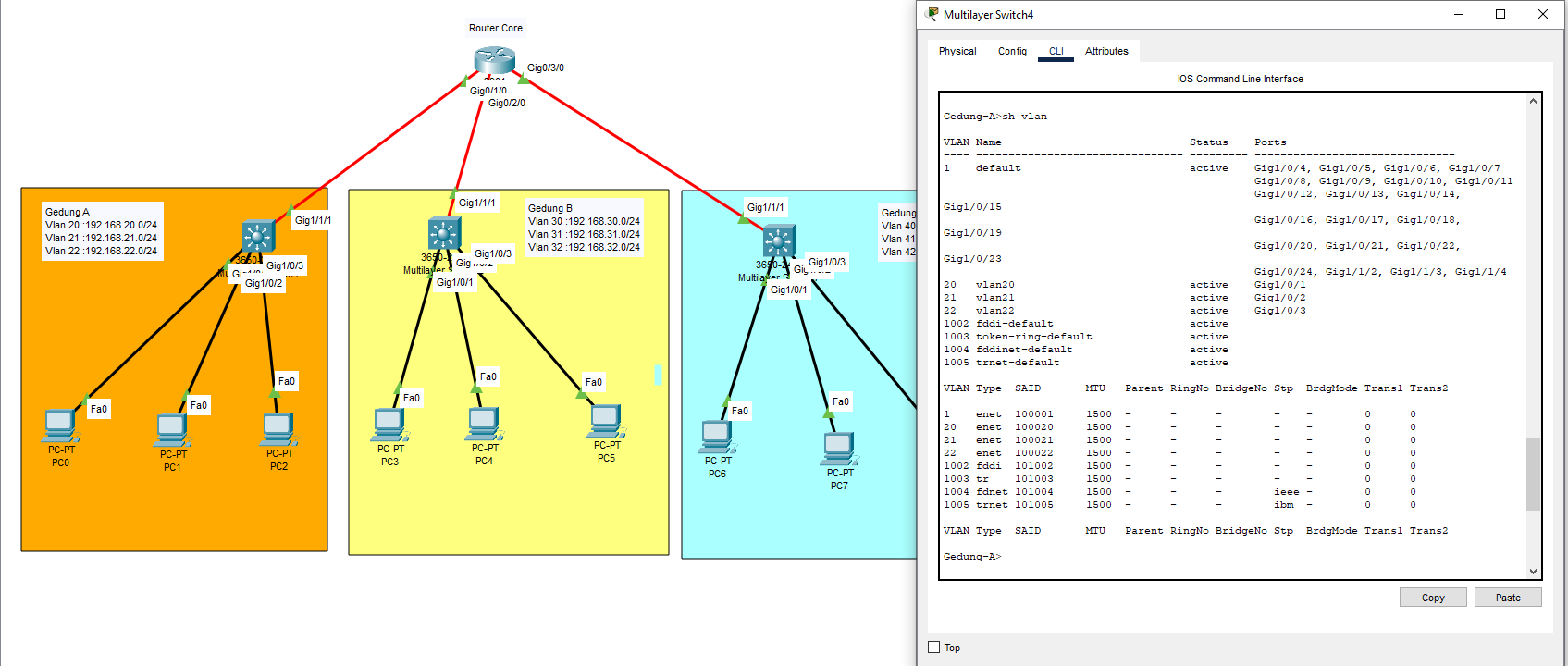Click the 1005 trnet-default row
This screenshot has height=666, width=1568.
pyautogui.click(x=1086, y=363)
